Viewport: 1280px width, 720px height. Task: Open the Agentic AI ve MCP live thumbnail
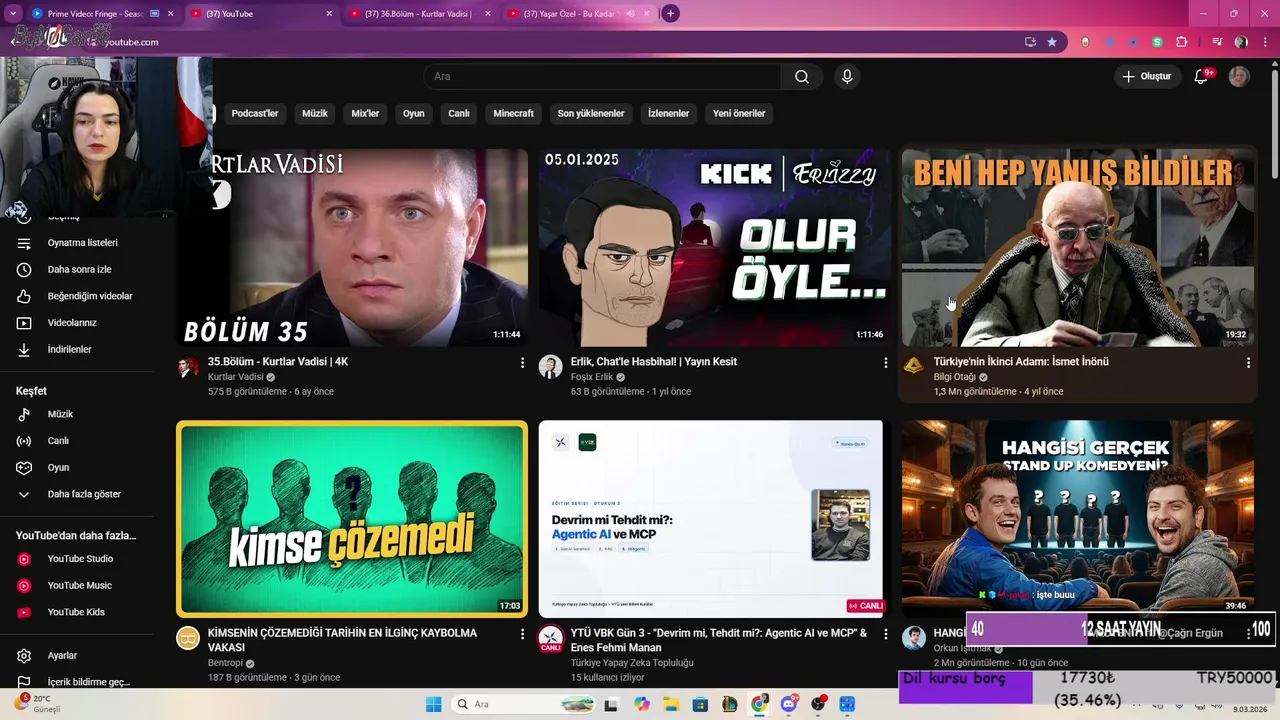tap(711, 519)
